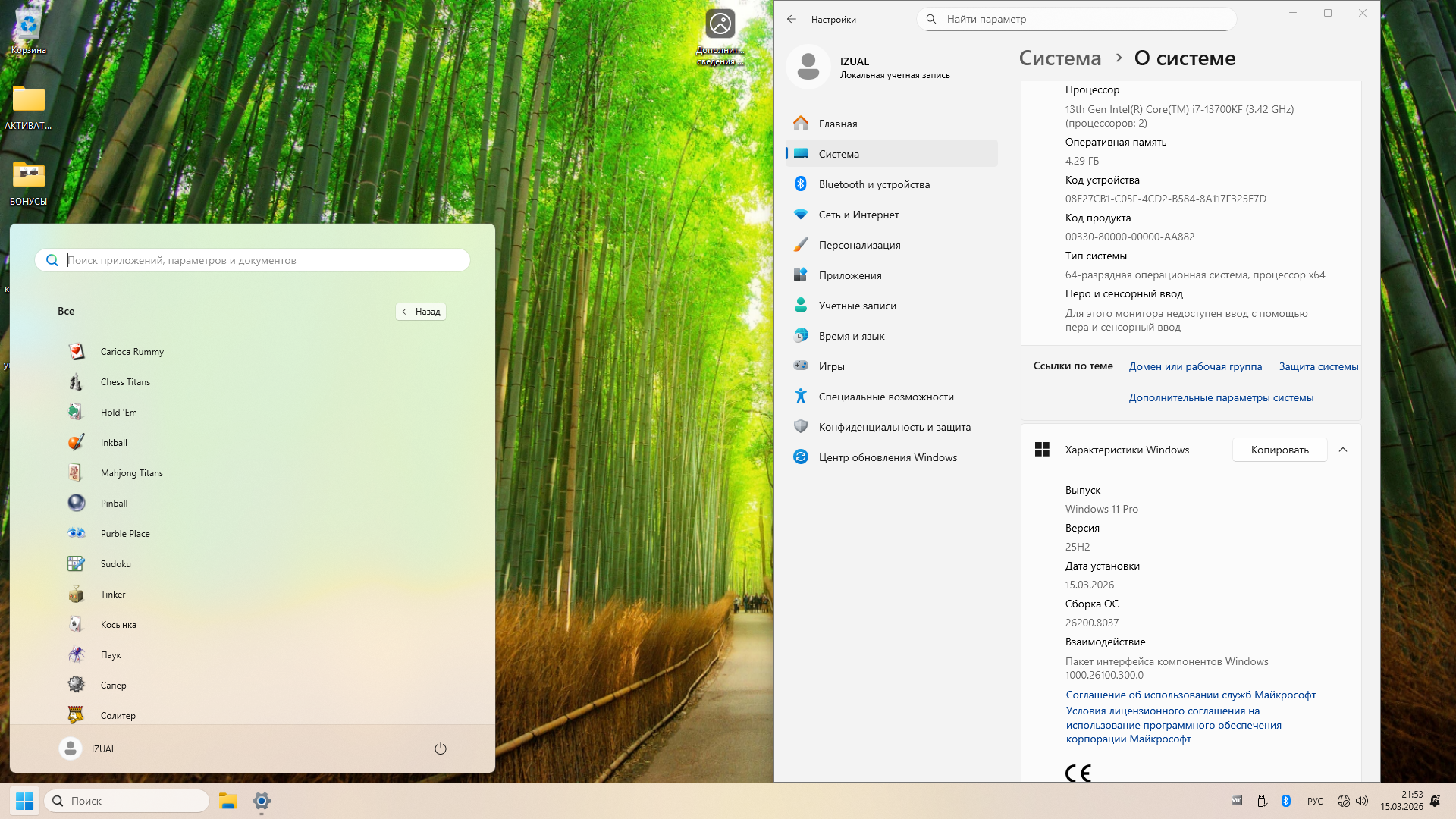Open Bluetooth и устройства settings section
The image size is (1456, 819).
coord(874,184)
